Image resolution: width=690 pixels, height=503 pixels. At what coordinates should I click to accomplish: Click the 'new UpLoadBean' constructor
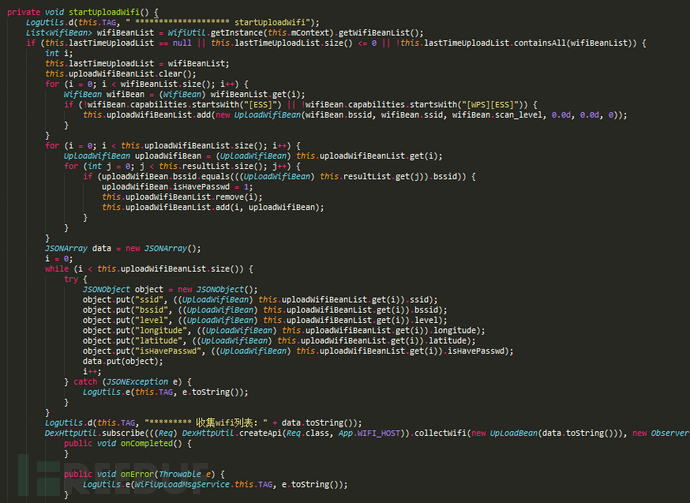[x=504, y=433]
